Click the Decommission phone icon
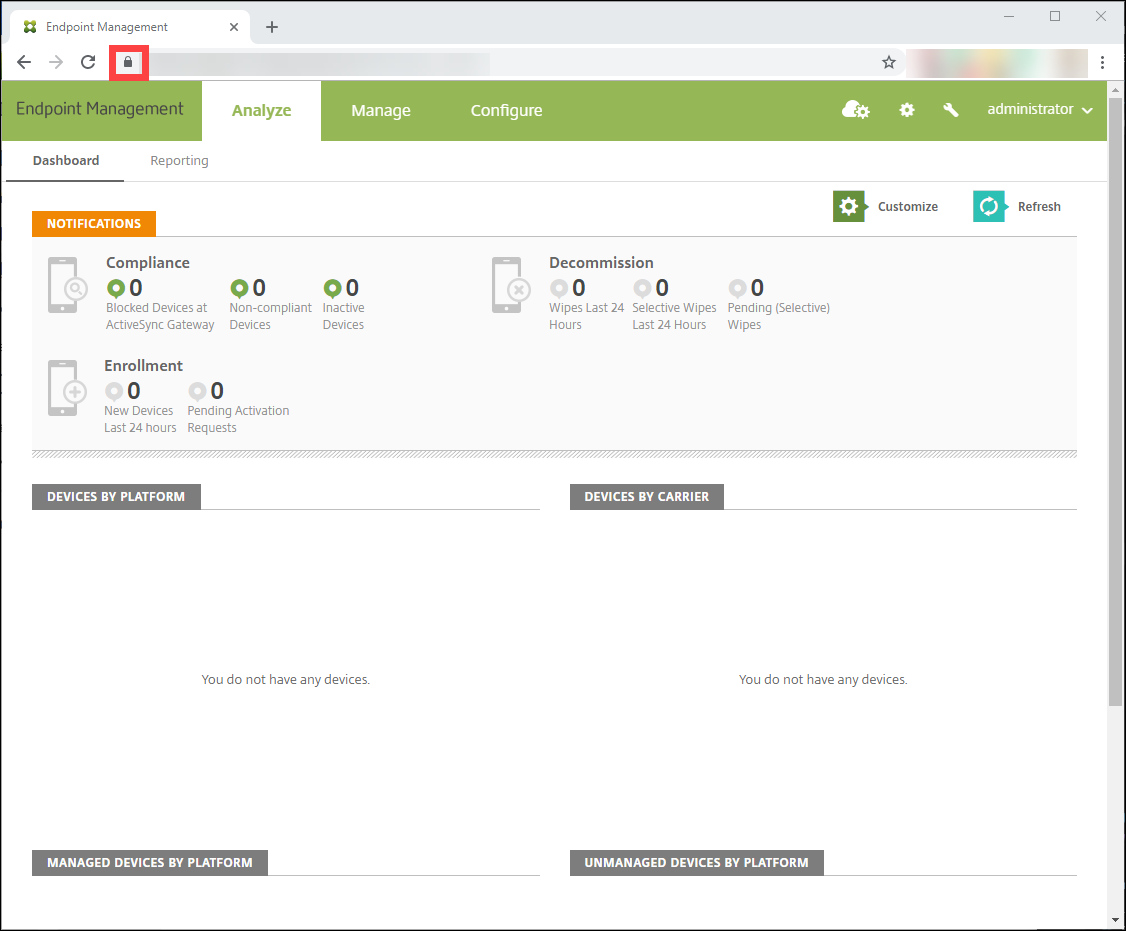 point(511,285)
